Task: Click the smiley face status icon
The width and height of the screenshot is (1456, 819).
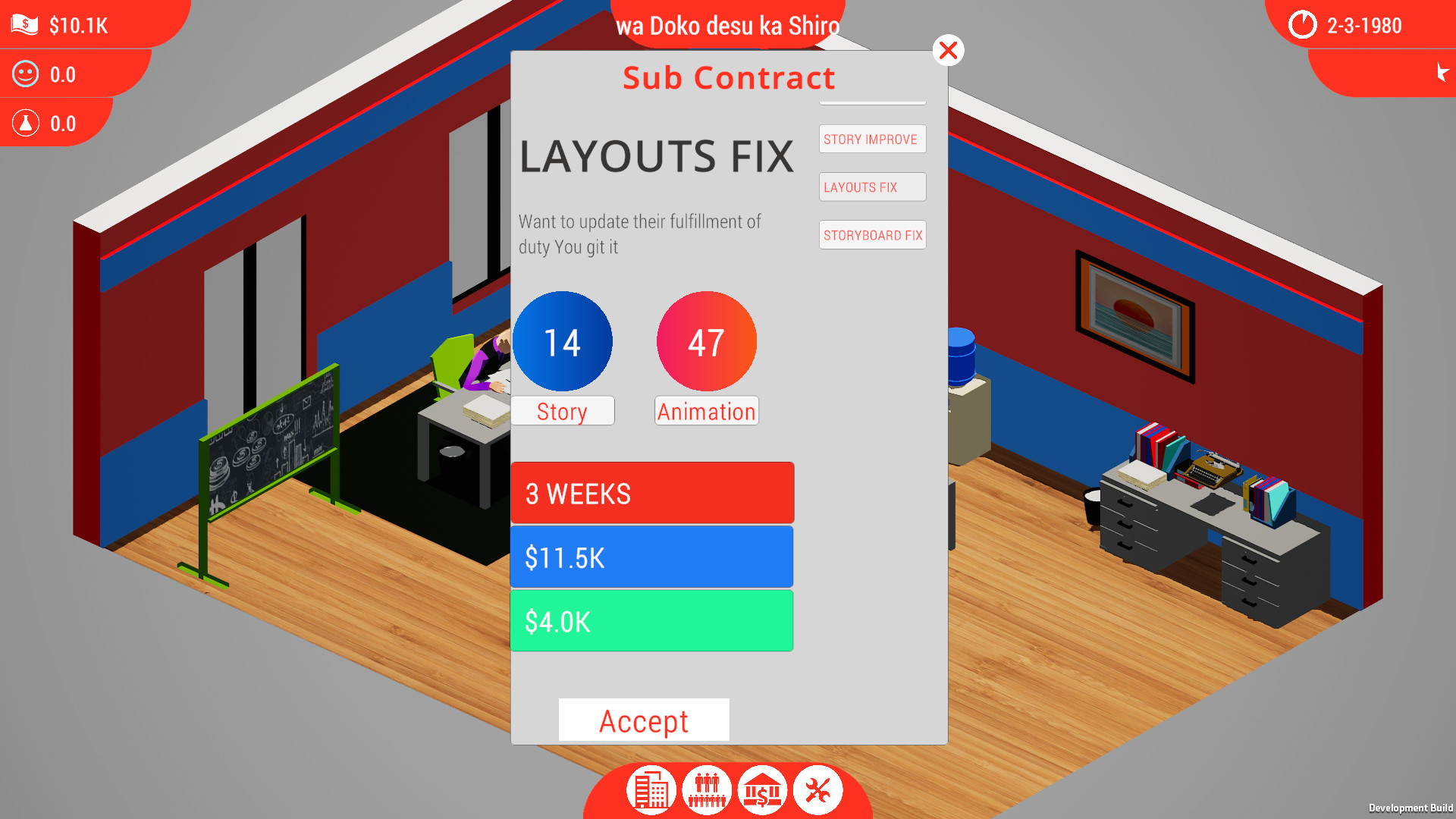Action: [x=26, y=74]
